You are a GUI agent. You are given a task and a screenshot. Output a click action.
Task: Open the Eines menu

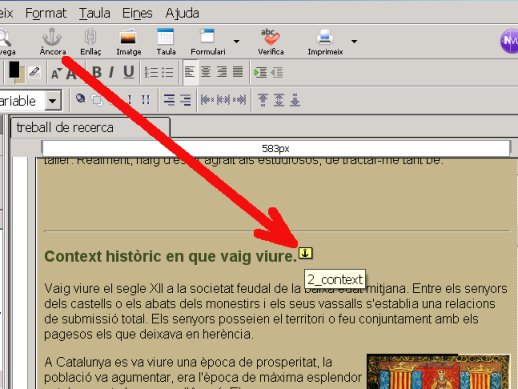click(137, 13)
